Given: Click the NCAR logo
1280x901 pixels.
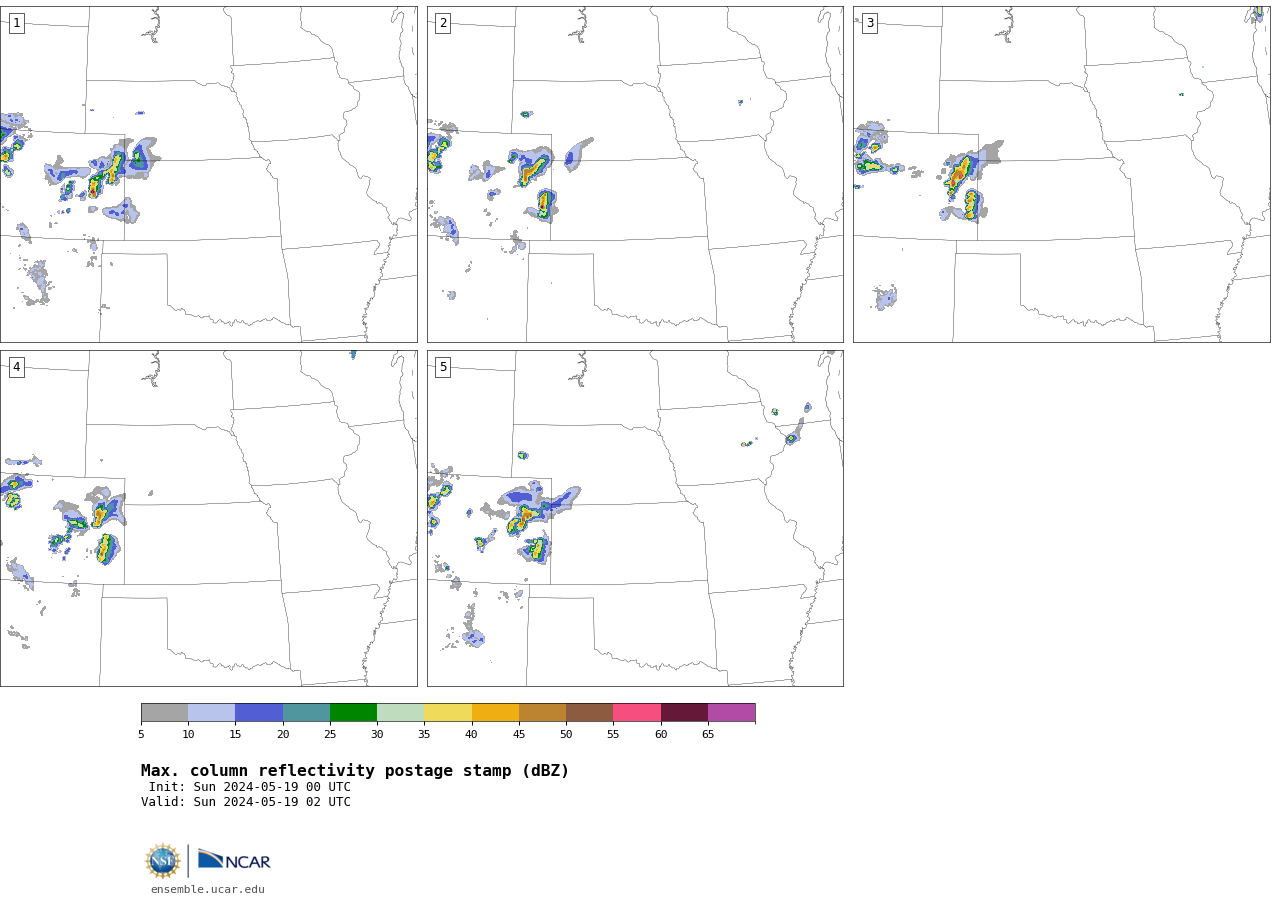Looking at the screenshot, I should [x=234, y=860].
